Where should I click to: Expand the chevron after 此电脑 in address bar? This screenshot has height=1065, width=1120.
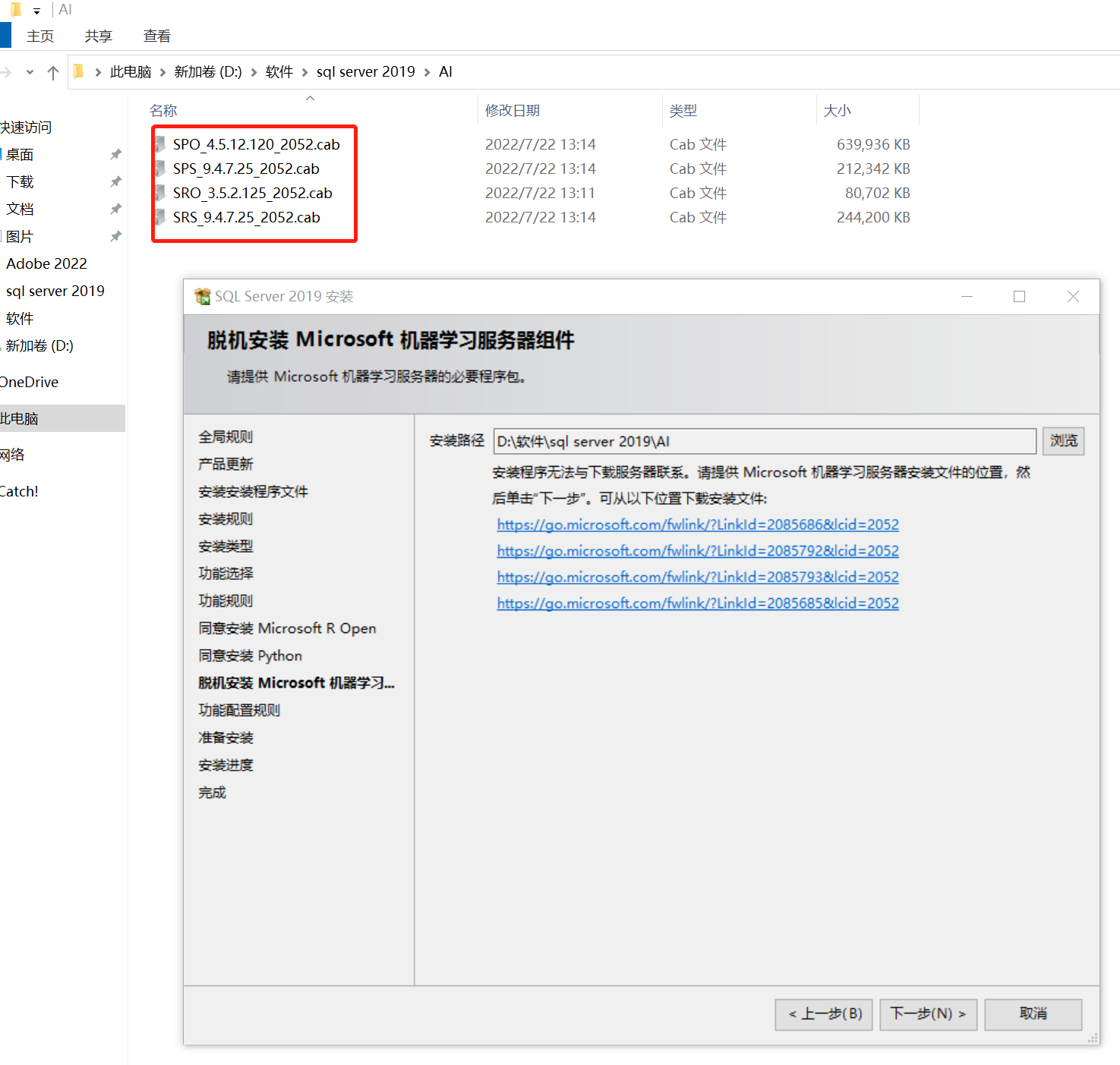[x=162, y=72]
